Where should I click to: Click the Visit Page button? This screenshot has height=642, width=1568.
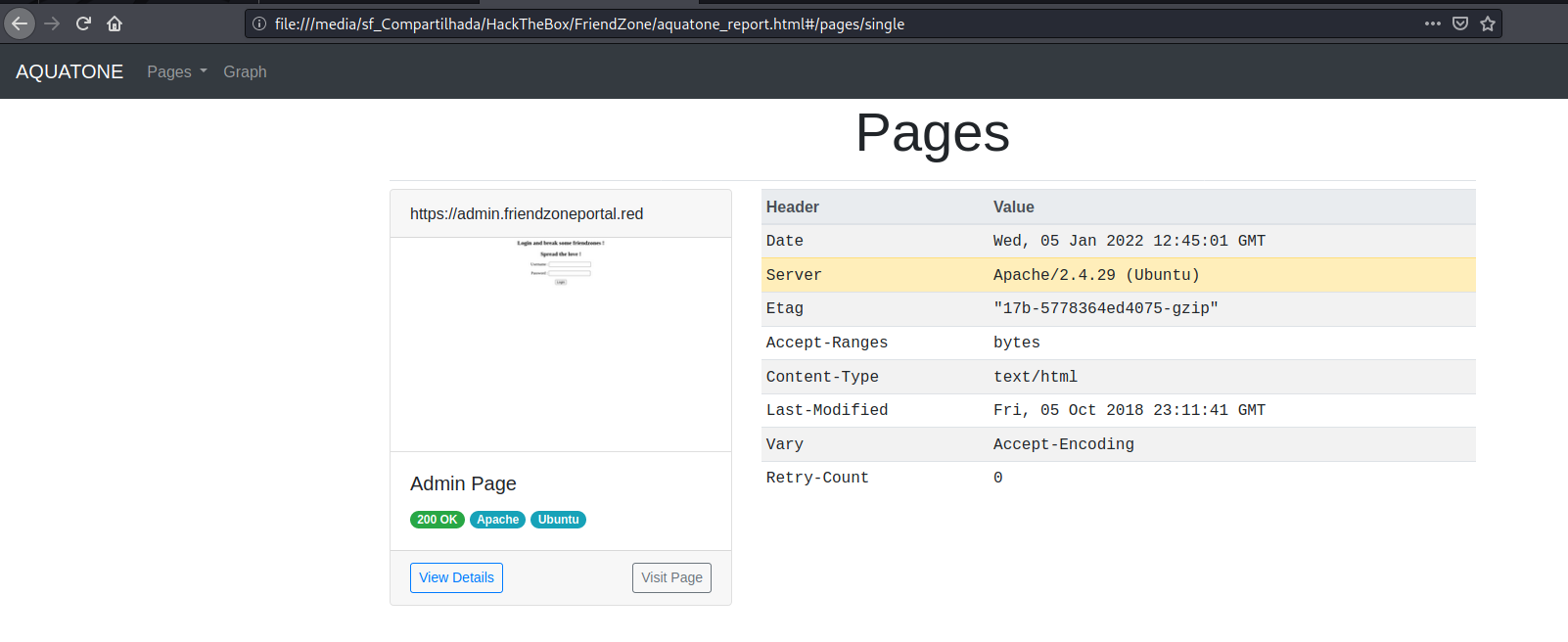pyautogui.click(x=671, y=577)
